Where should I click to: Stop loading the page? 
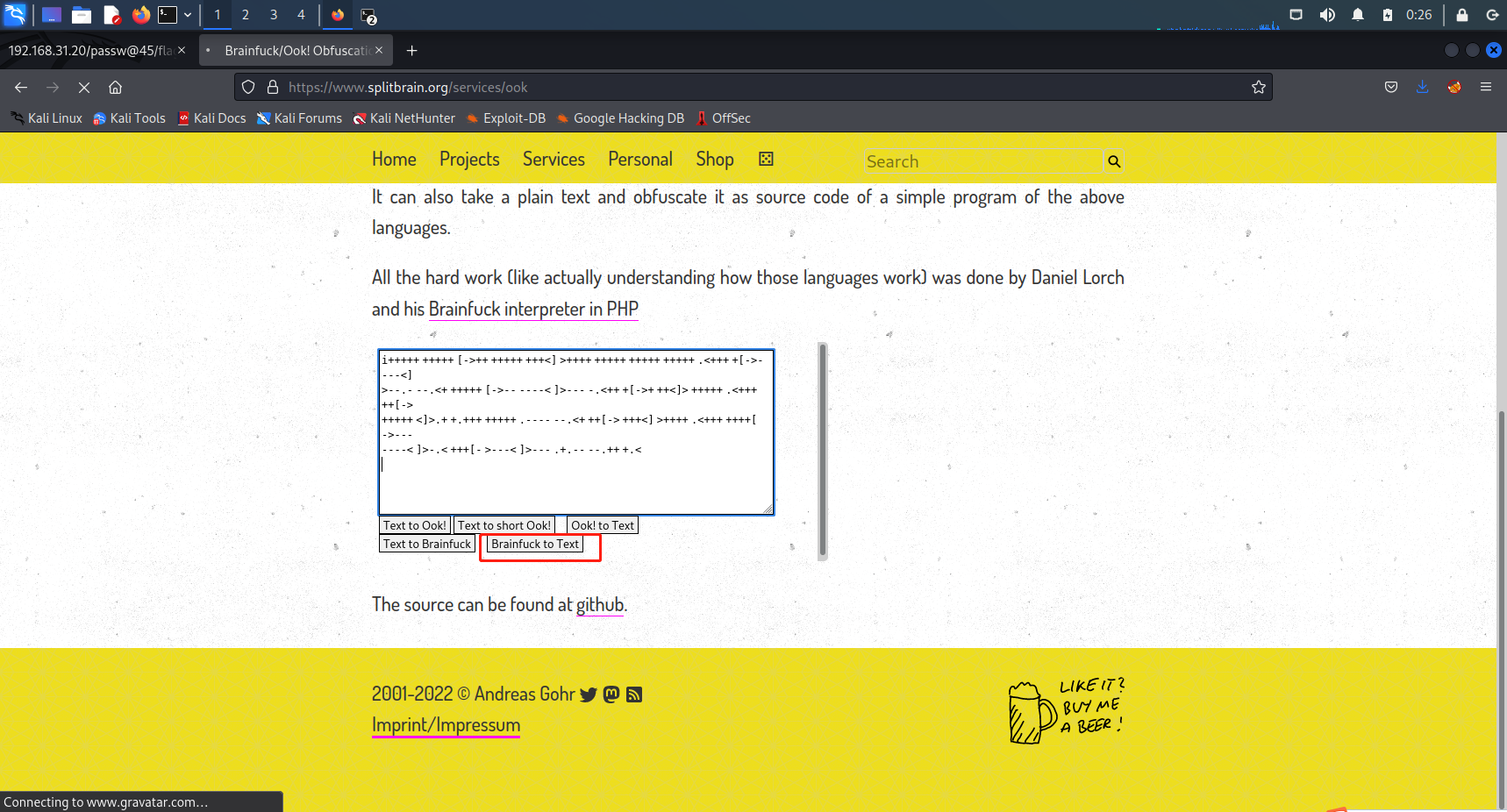[84, 87]
